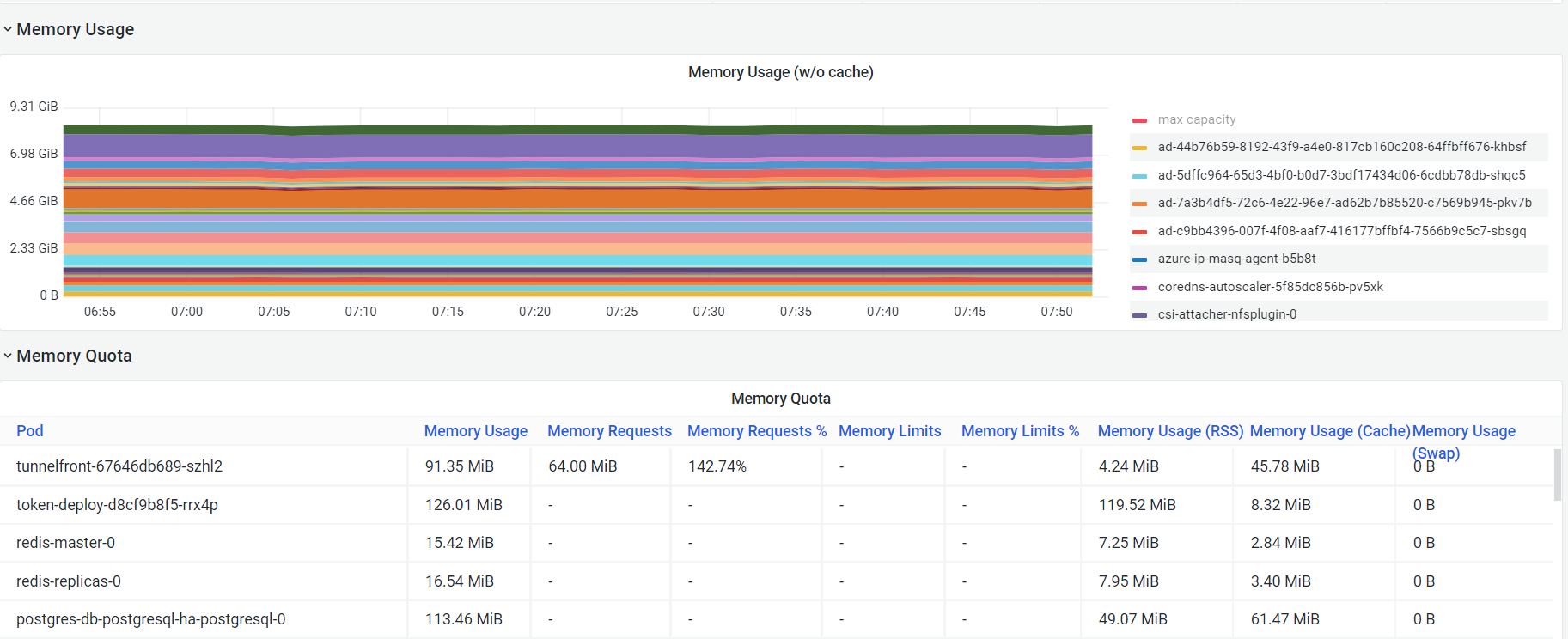Sort by Memory Requests % column
The image size is (1568, 639).
pyautogui.click(x=757, y=431)
